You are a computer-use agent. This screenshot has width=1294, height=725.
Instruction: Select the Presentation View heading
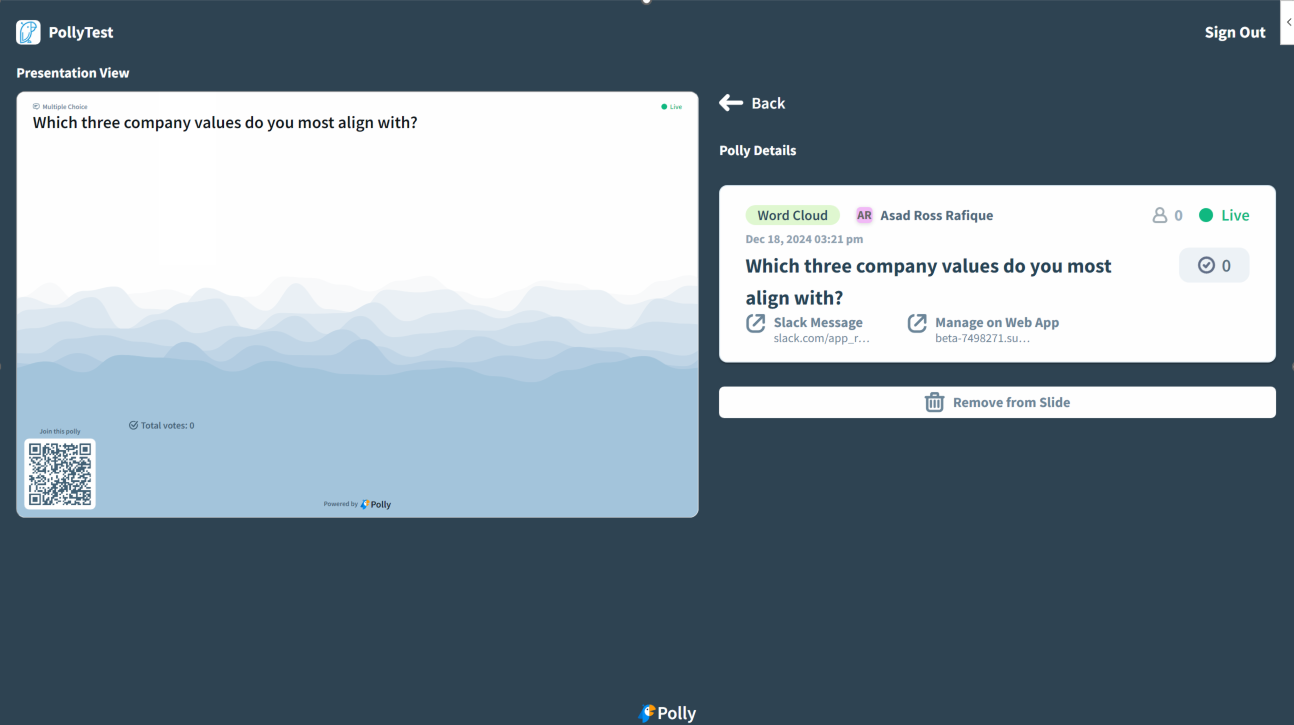[72, 72]
